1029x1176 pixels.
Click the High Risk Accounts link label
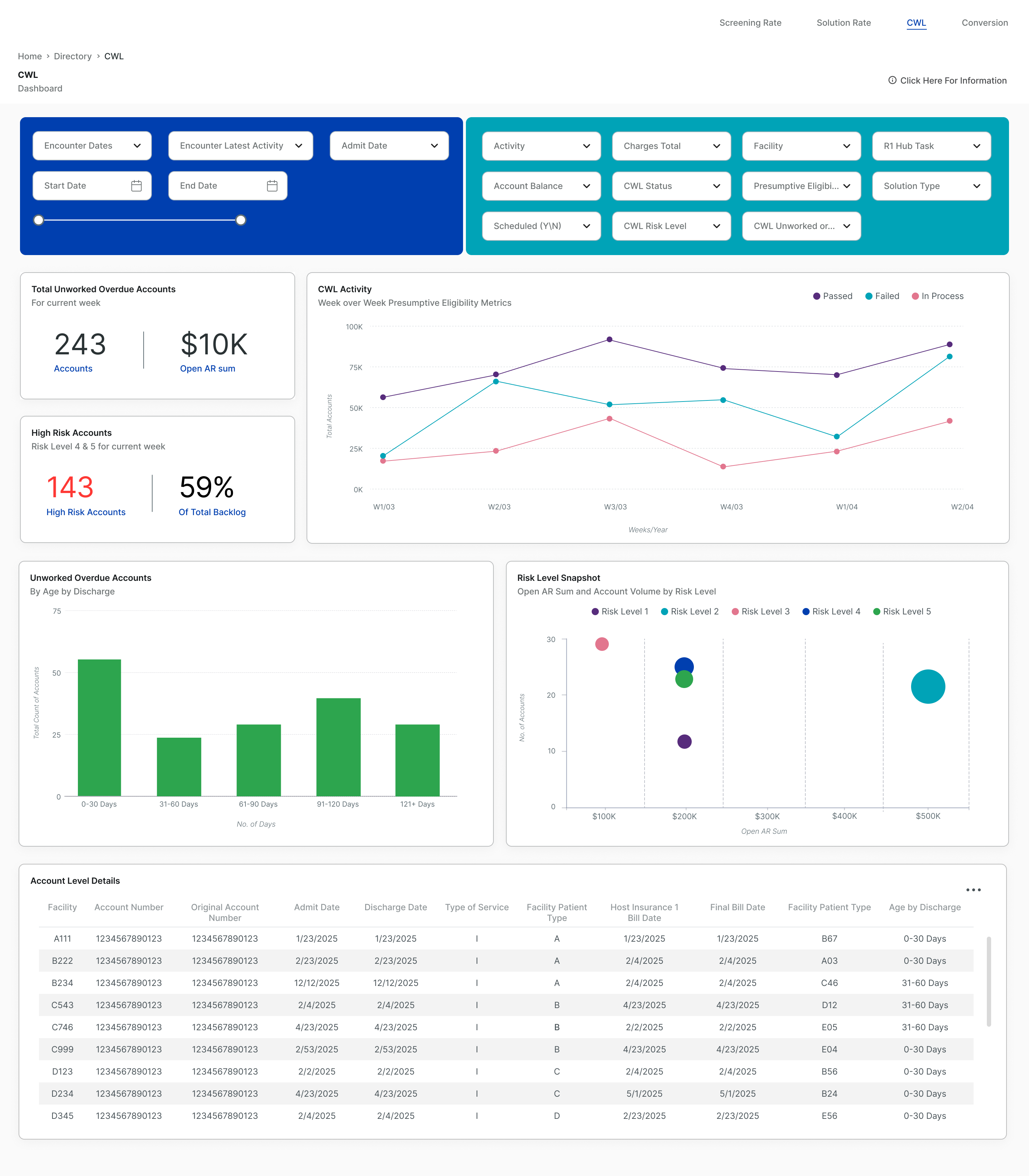(85, 512)
